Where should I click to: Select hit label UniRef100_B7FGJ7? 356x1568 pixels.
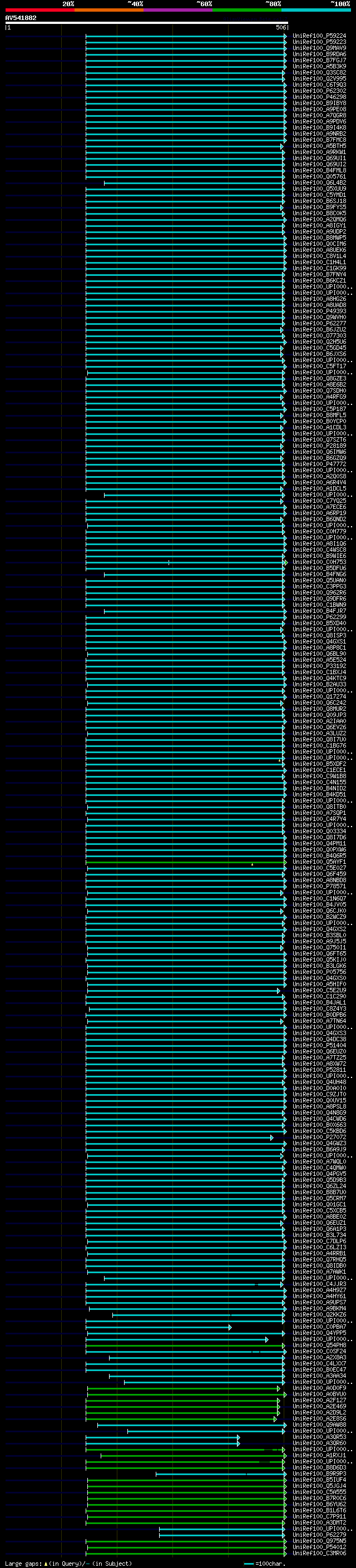(319, 60)
